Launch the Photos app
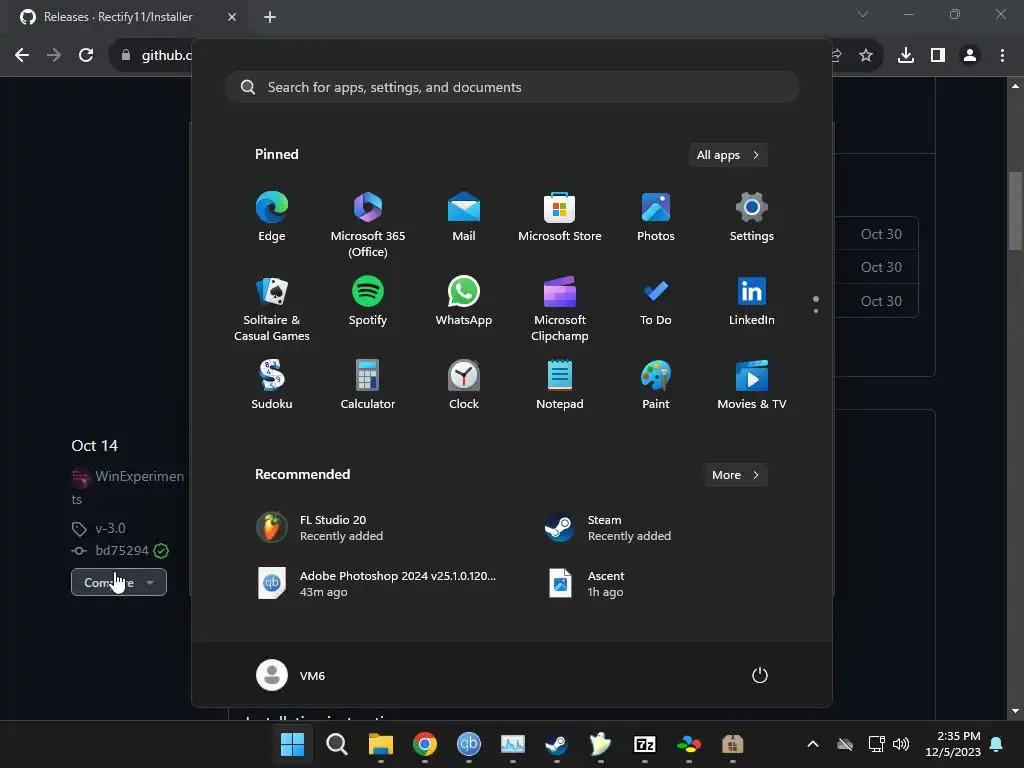The height and width of the screenshot is (768, 1024). [656, 217]
